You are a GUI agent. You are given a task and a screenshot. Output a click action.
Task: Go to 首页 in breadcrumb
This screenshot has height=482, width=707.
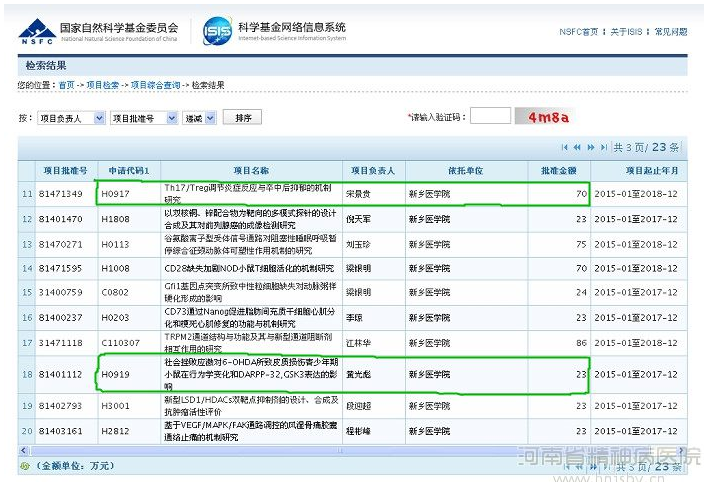point(66,85)
